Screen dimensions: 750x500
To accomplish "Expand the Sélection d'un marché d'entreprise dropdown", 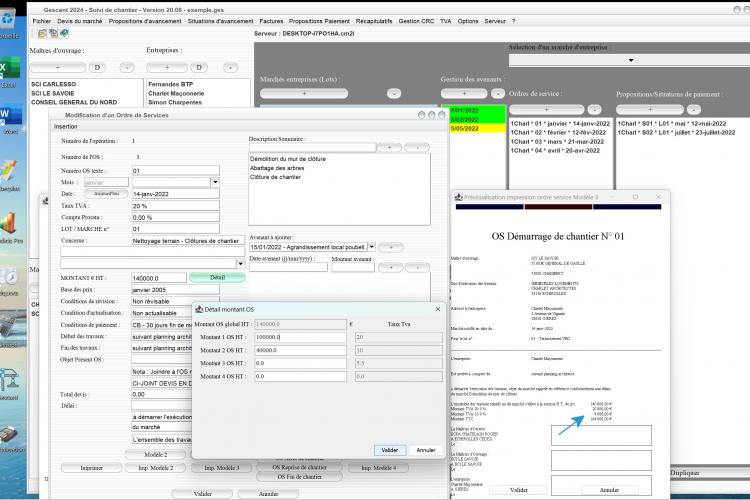I will point(631,60).
